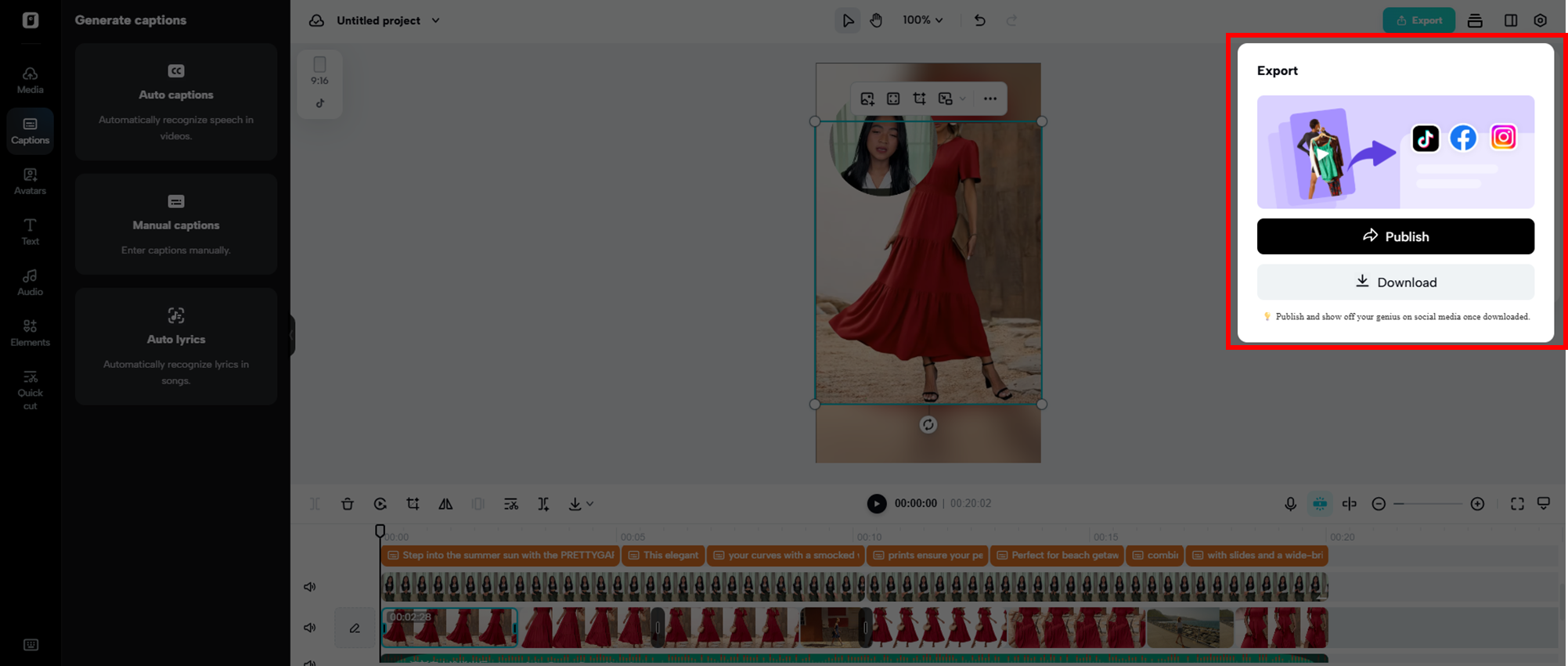Viewport: 1568px width, 666px height.
Task: Toggle the highlighted timeline snapping button
Action: pyautogui.click(x=1320, y=504)
